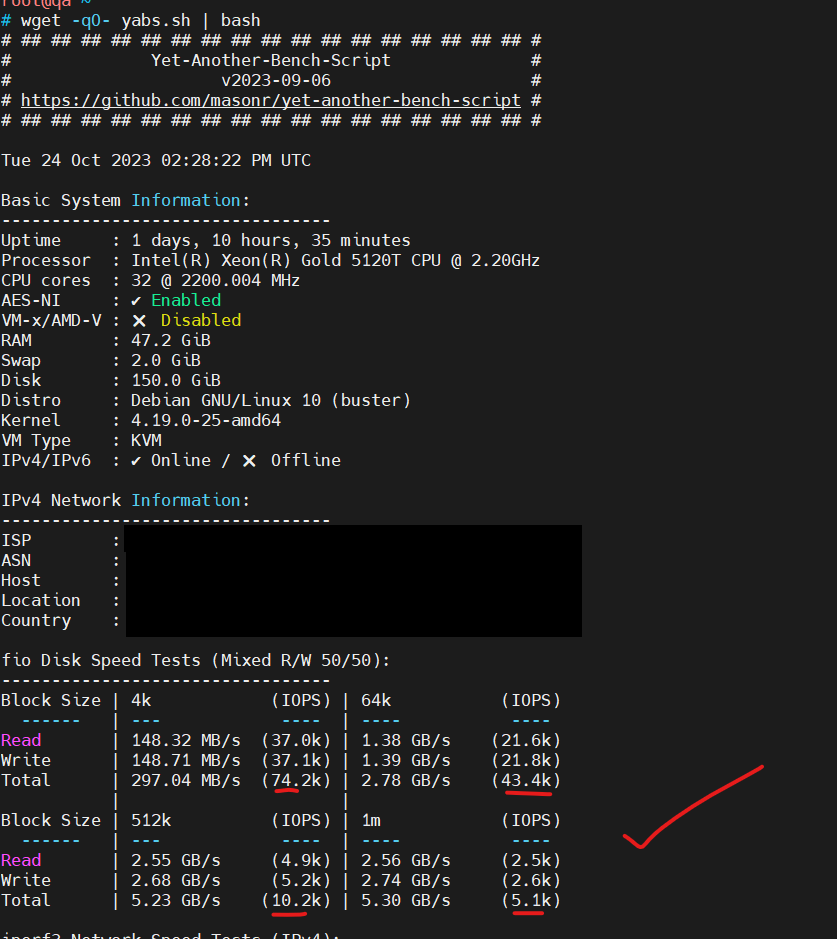837x939 pixels.
Task: Click the X mark before Offline
Action: (249, 460)
